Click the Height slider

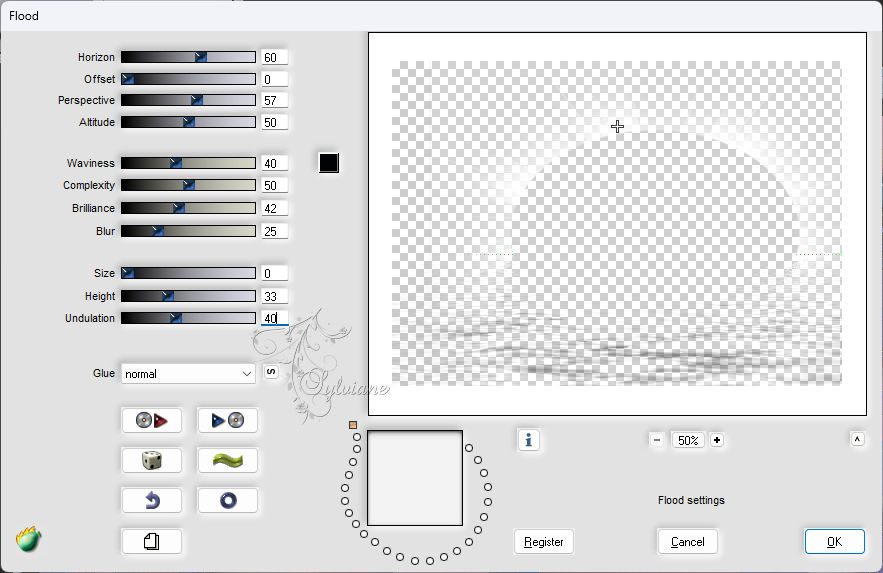188,296
